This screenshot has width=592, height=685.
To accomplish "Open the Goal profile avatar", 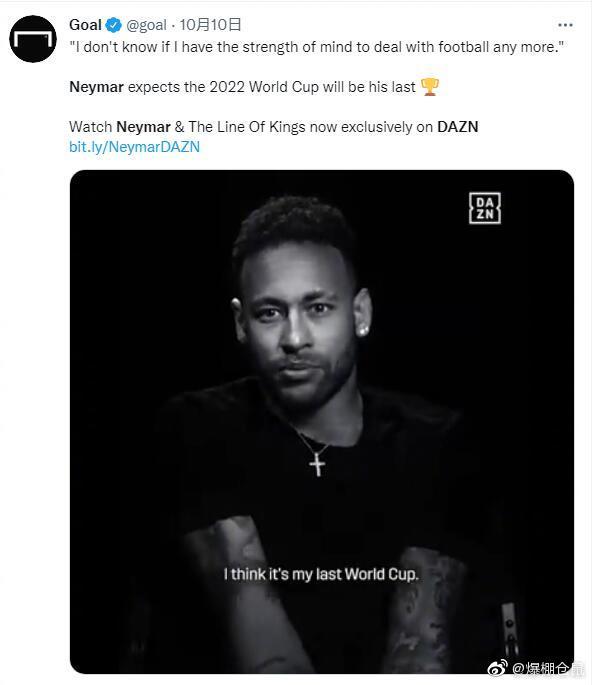I will click(x=33, y=39).
